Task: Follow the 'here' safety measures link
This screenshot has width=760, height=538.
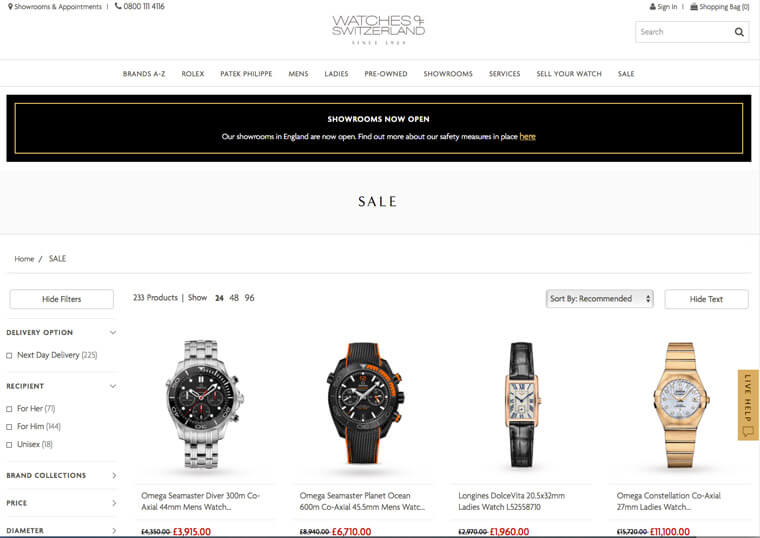Action: (527, 137)
